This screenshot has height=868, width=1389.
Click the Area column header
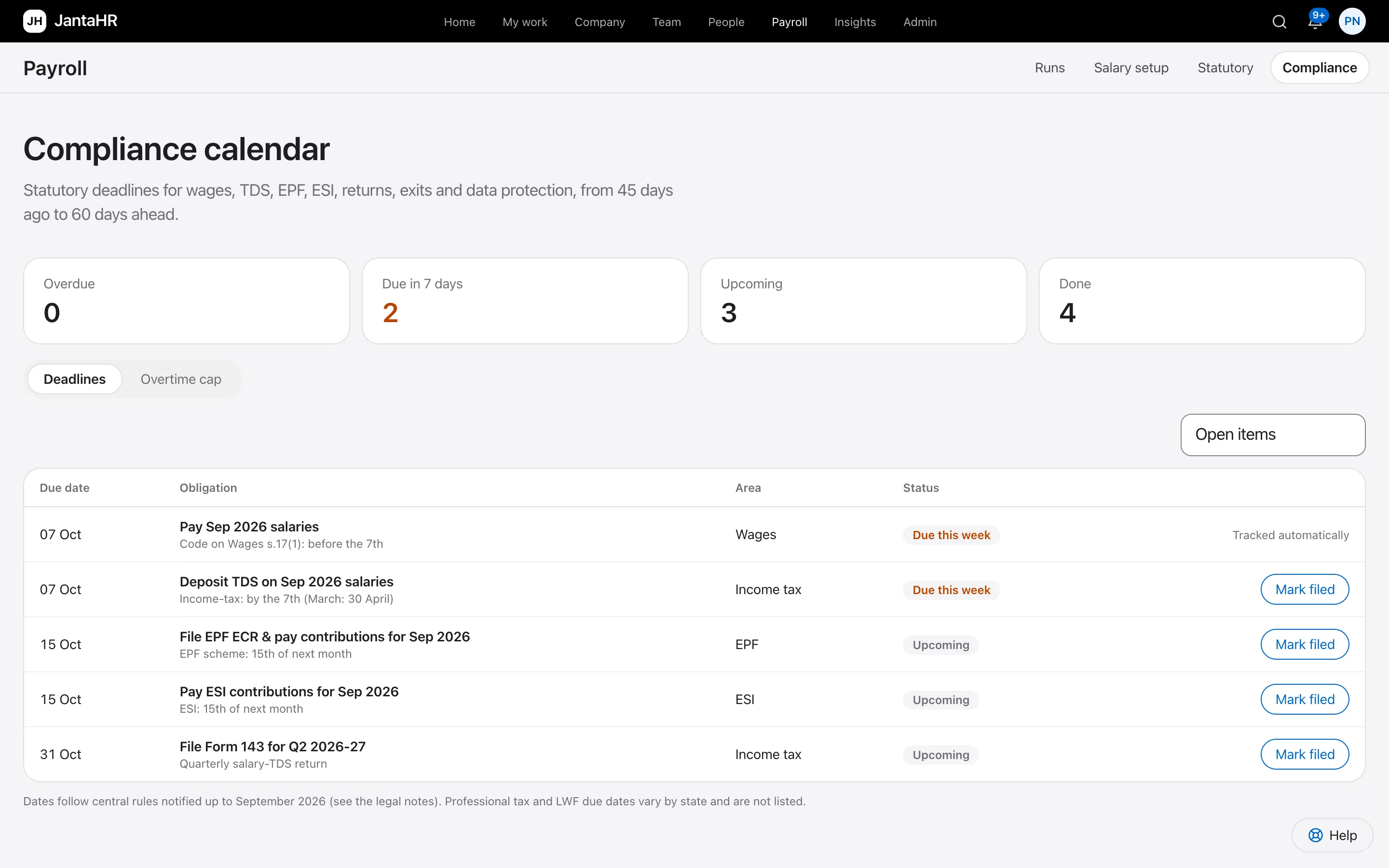click(748, 488)
